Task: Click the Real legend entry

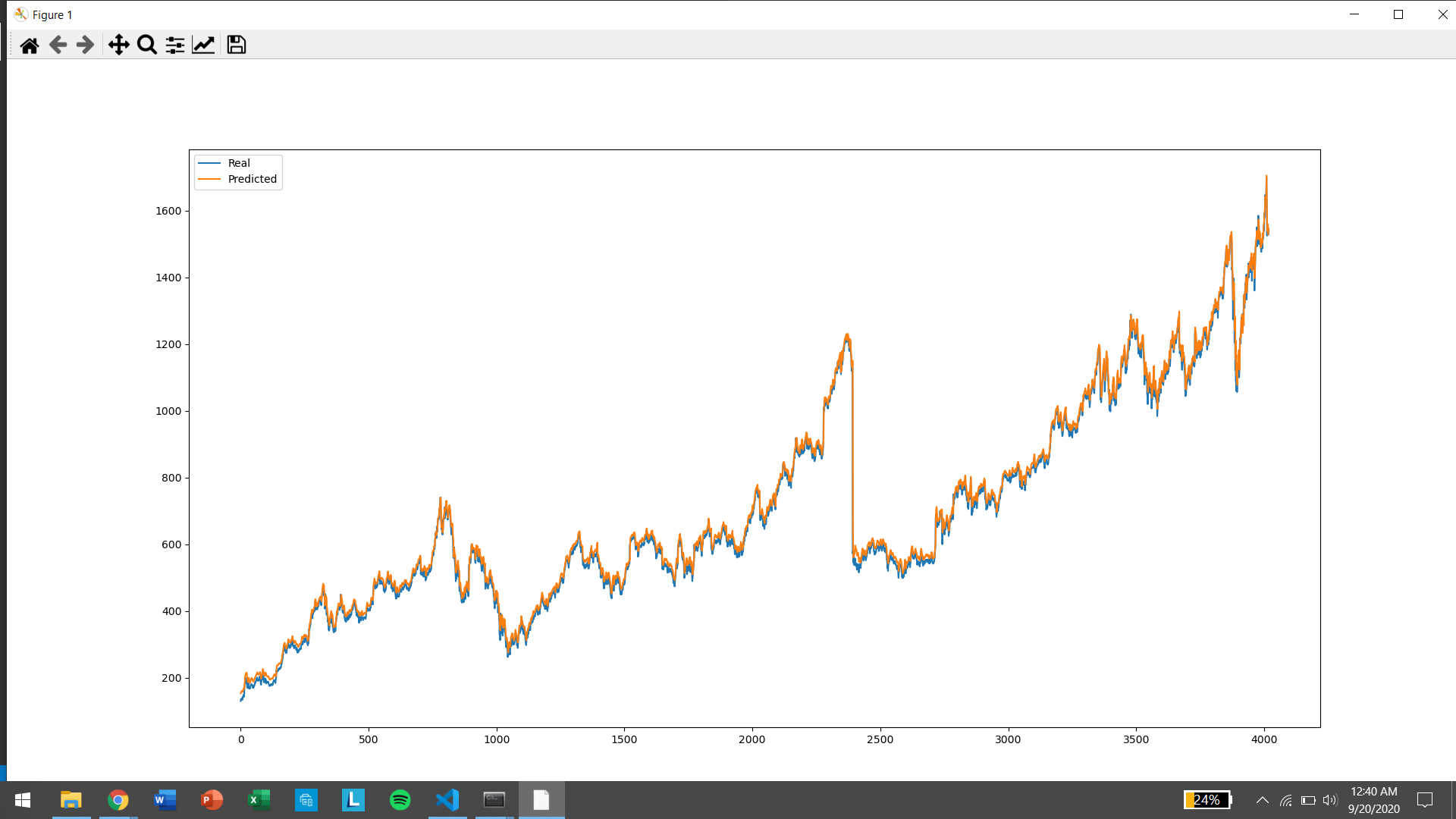Action: [x=239, y=163]
